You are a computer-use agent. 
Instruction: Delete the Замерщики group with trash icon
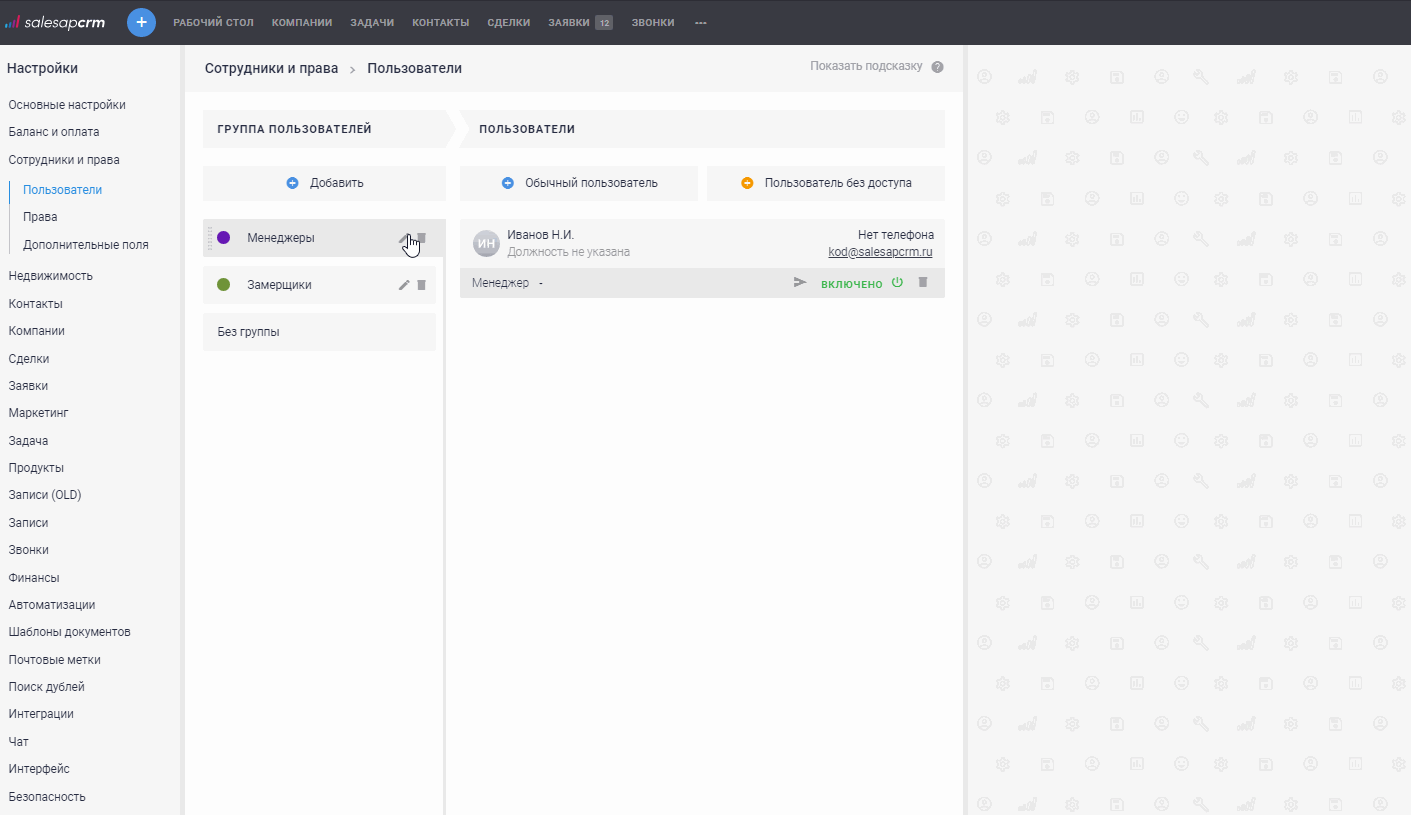coord(421,285)
